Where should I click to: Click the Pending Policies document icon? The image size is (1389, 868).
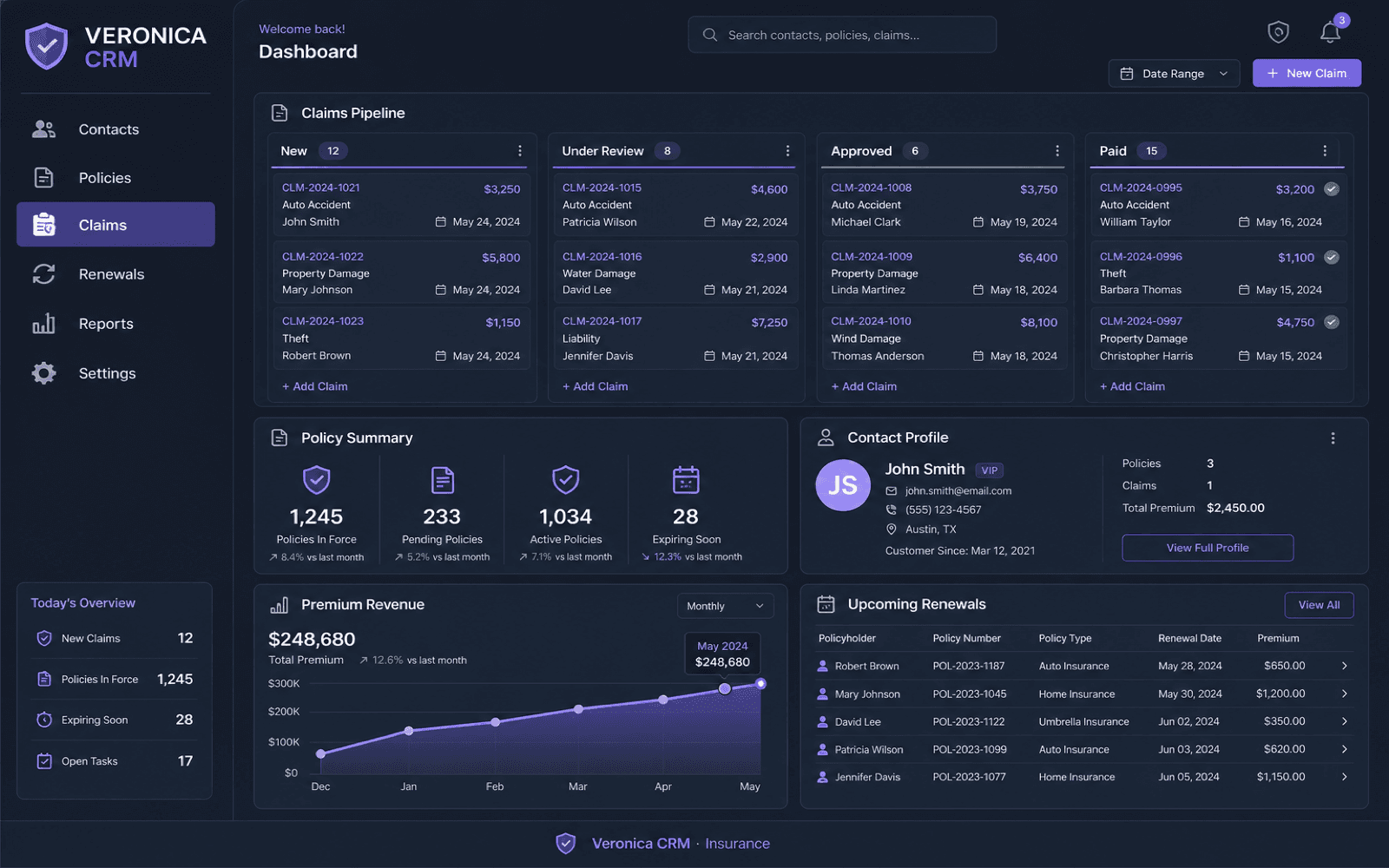click(442, 479)
